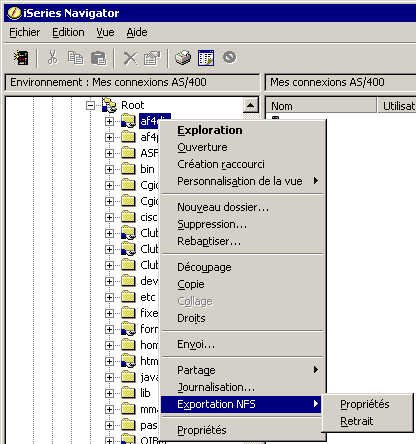Choose Rebaptiser... in the context menu

click(x=242, y=241)
